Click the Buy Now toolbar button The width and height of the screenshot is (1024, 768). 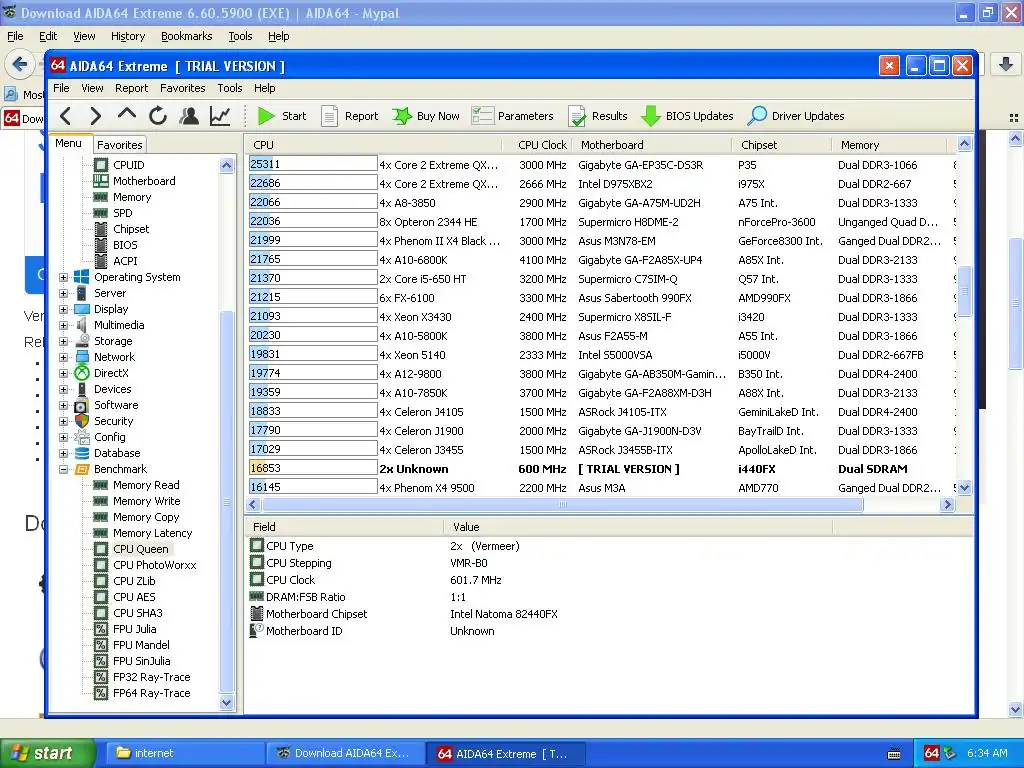click(x=426, y=116)
